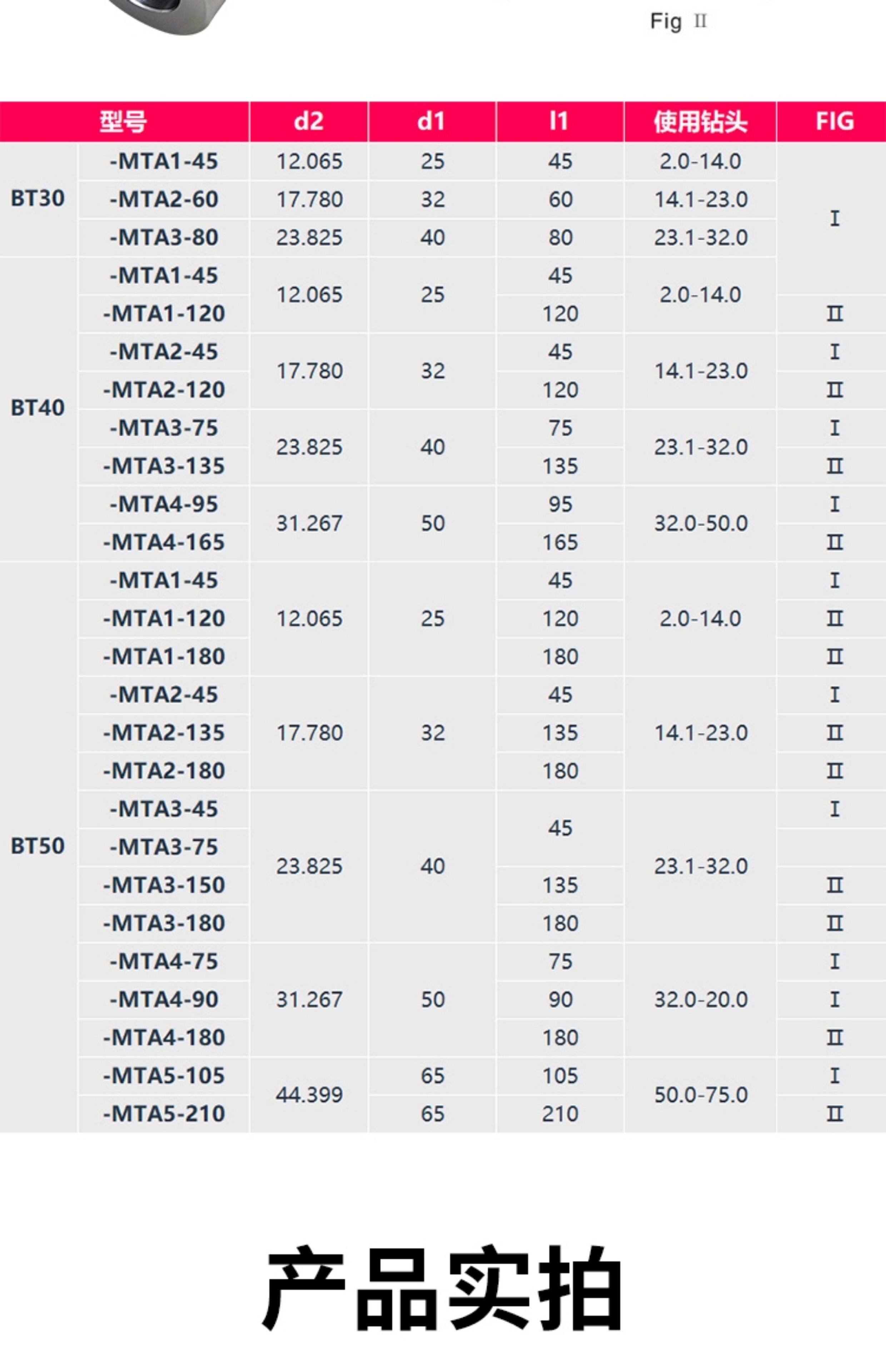
Task: Click the -MTA2-60 model cell
Action: point(164,200)
